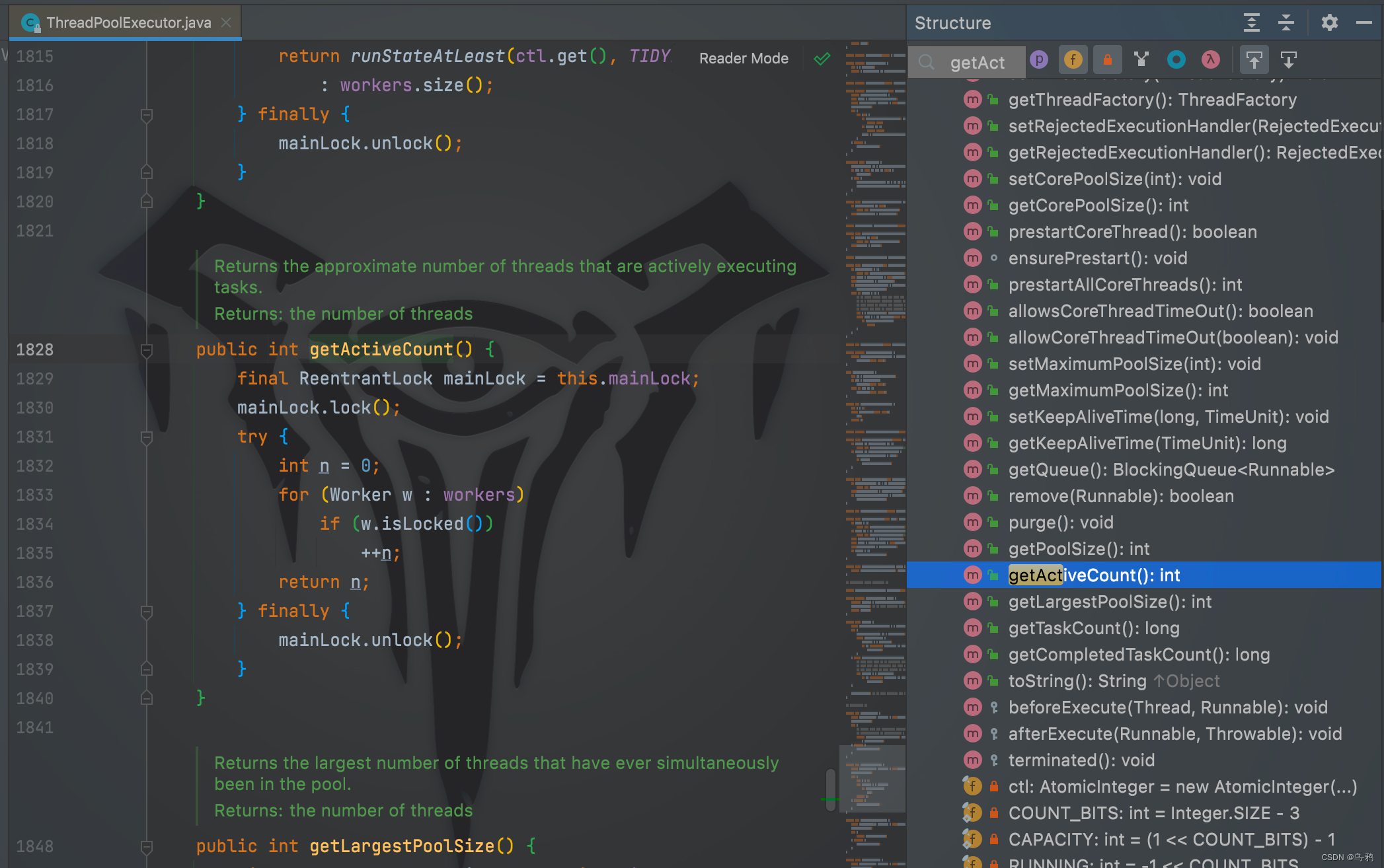Close the ThreadPoolExecutor.java tab
This screenshot has width=1384, height=868.
click(x=226, y=22)
